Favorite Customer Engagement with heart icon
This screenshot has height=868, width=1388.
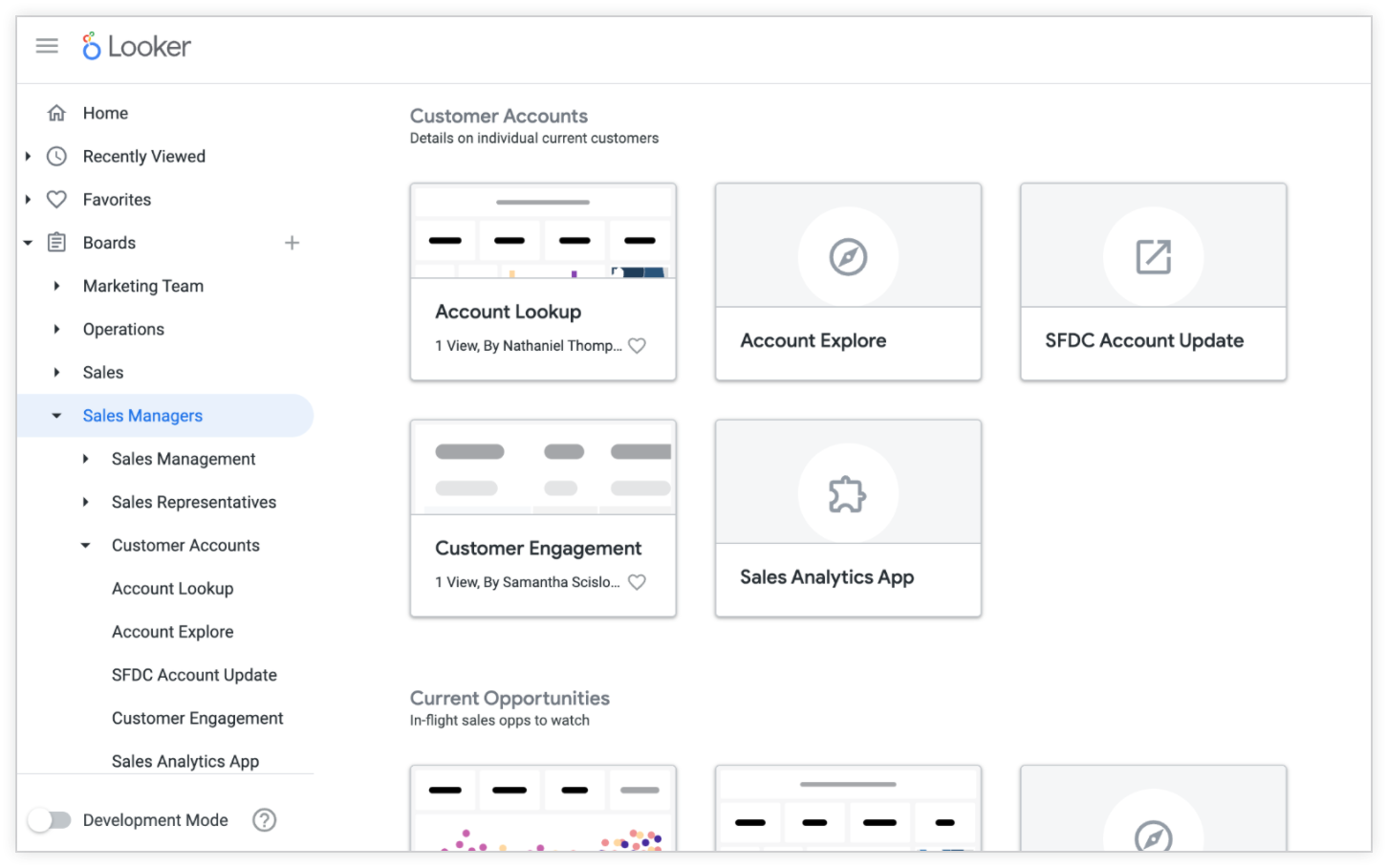pyautogui.click(x=637, y=582)
